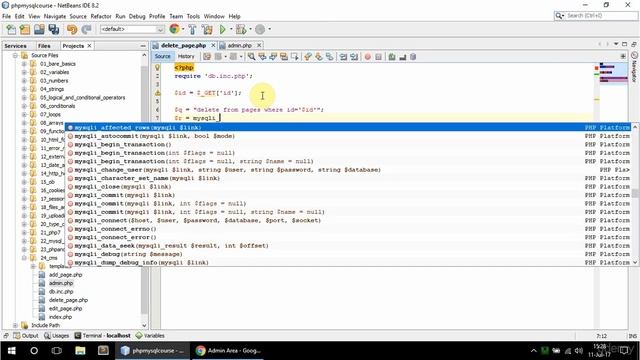Click the Profile Project toolbar icon
This screenshot has width=640, height=360.
point(260,29)
